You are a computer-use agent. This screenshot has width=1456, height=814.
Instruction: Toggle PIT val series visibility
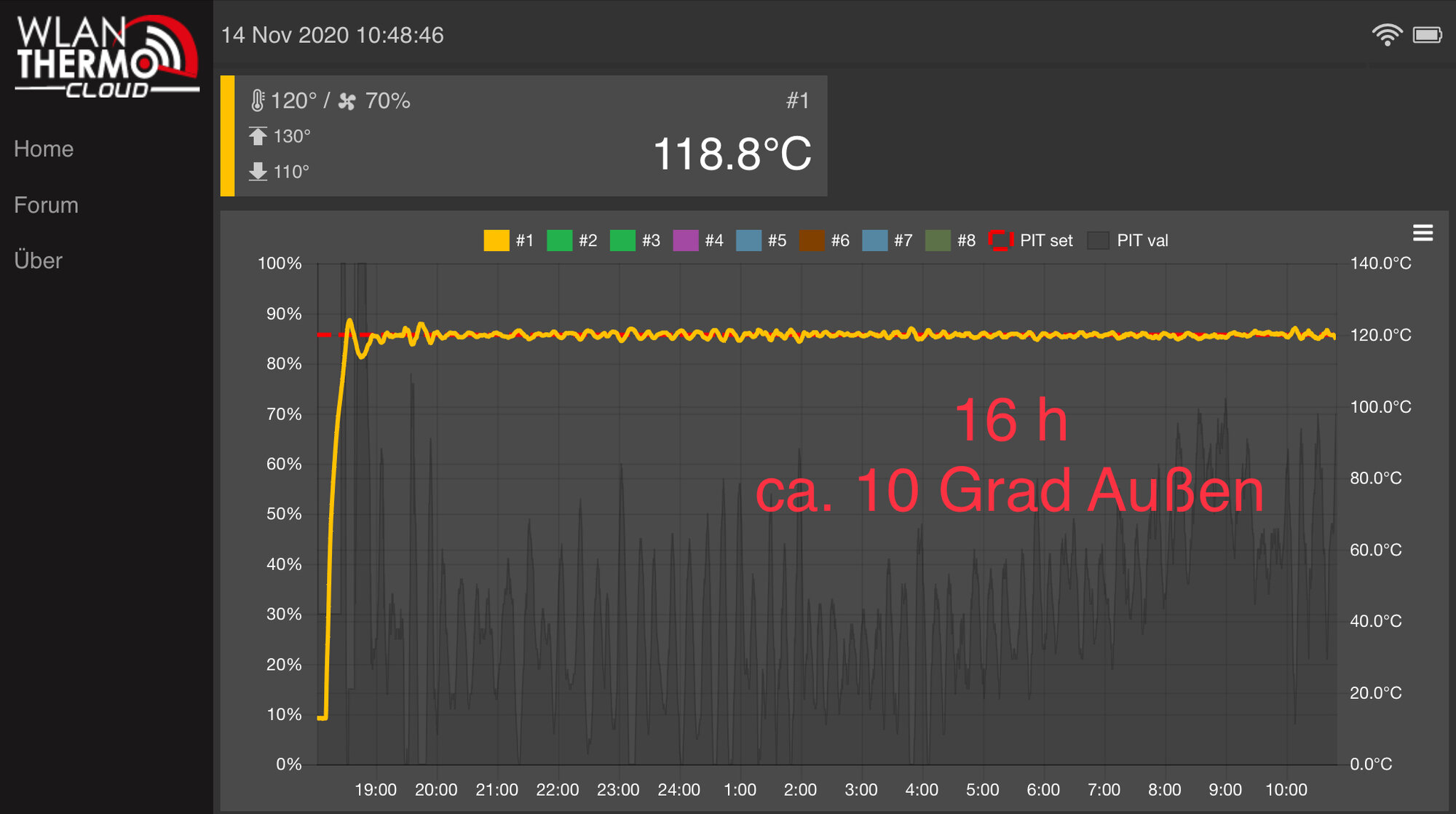click(x=1128, y=240)
